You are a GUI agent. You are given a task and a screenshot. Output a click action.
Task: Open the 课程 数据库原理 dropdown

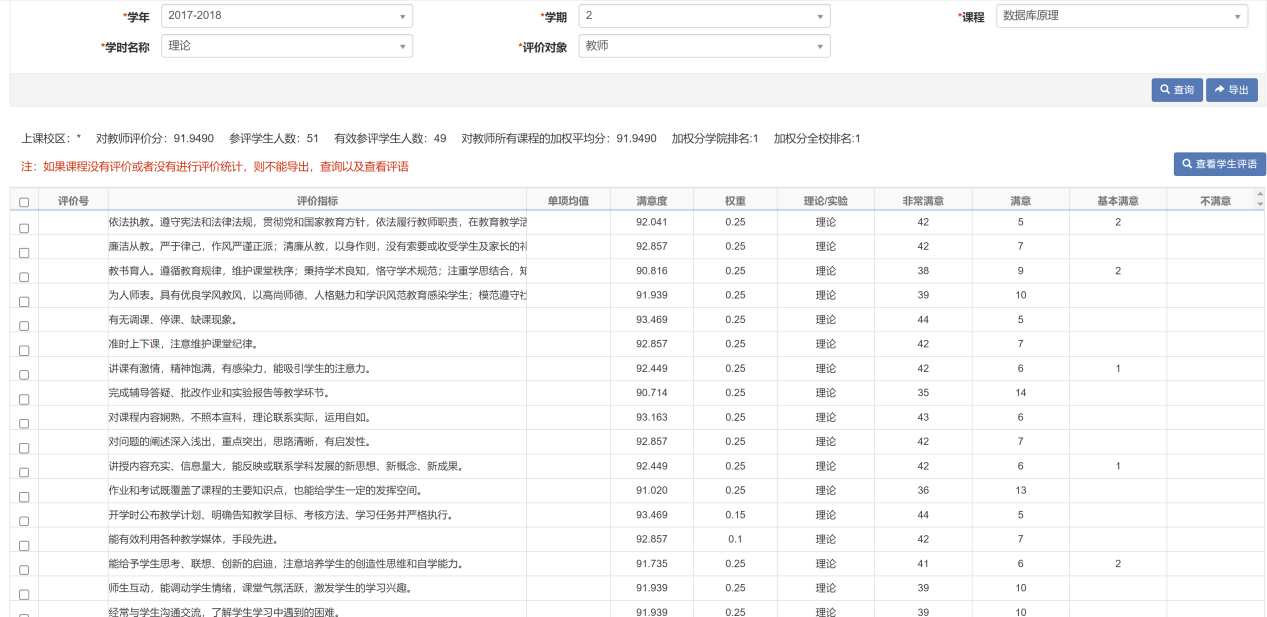coord(1122,16)
